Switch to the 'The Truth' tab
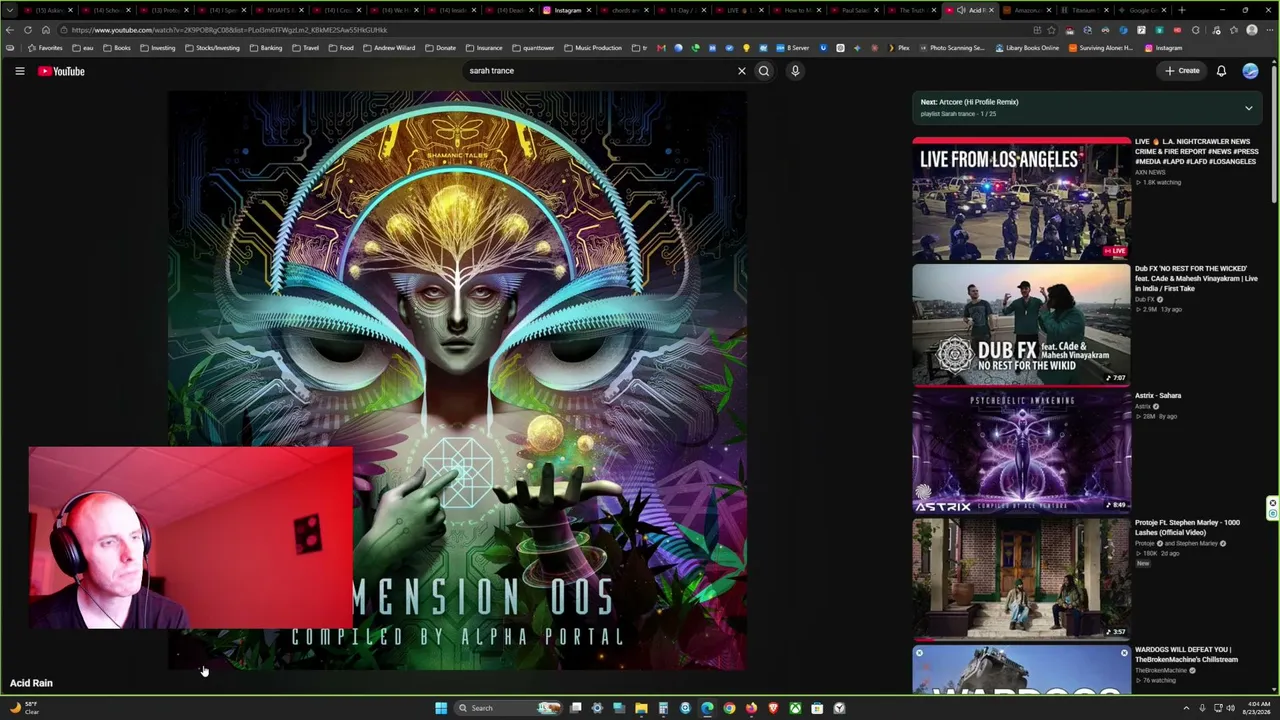 tap(911, 10)
